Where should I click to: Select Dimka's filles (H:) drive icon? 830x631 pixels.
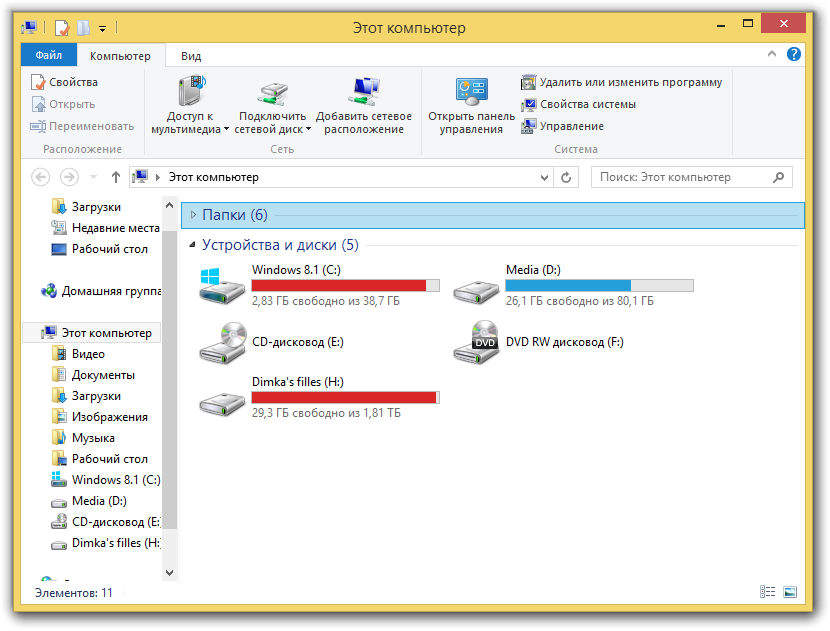[x=222, y=404]
